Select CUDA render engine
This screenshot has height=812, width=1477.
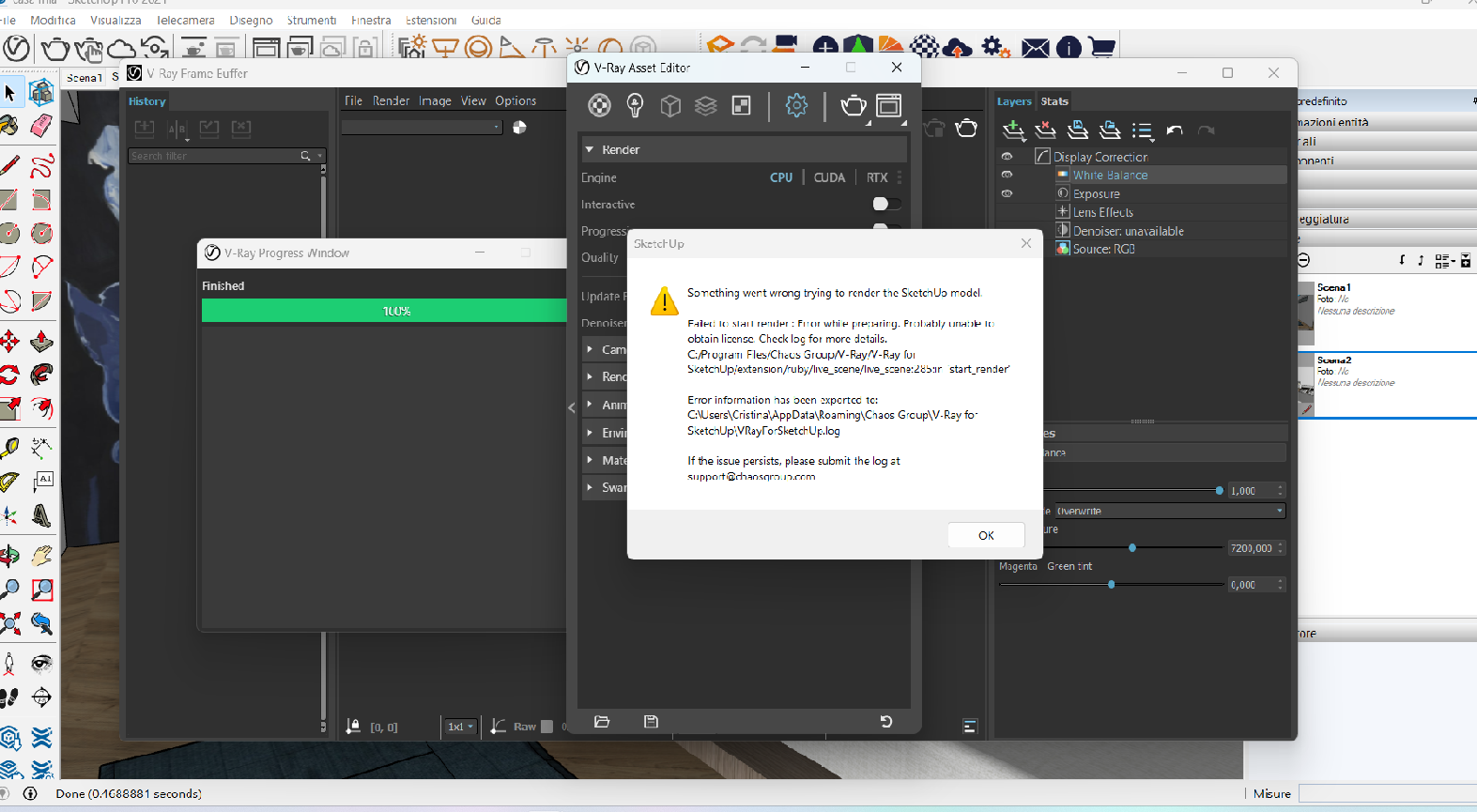point(829,177)
